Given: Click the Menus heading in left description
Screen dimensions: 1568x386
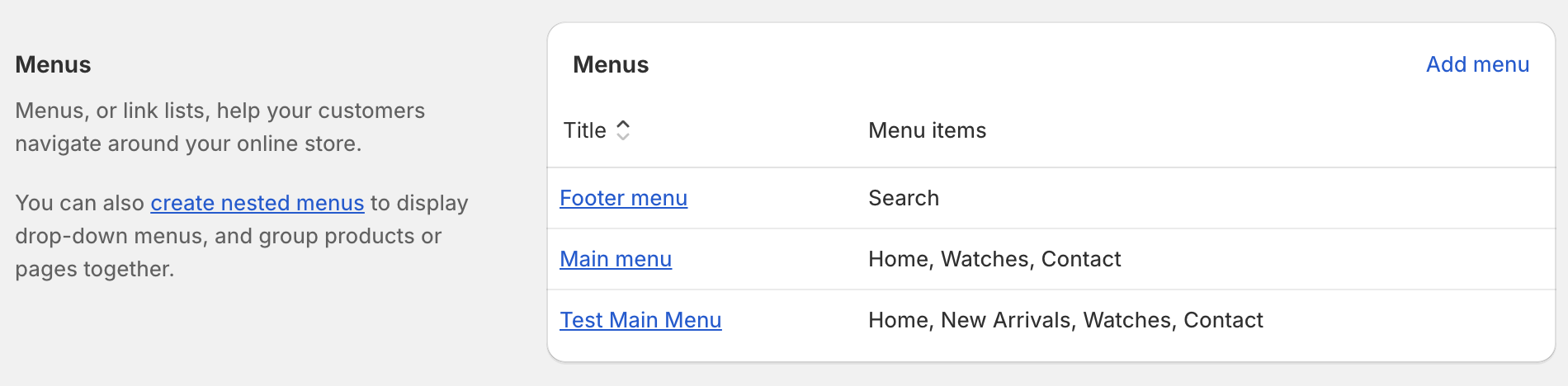Looking at the screenshot, I should [53, 64].
